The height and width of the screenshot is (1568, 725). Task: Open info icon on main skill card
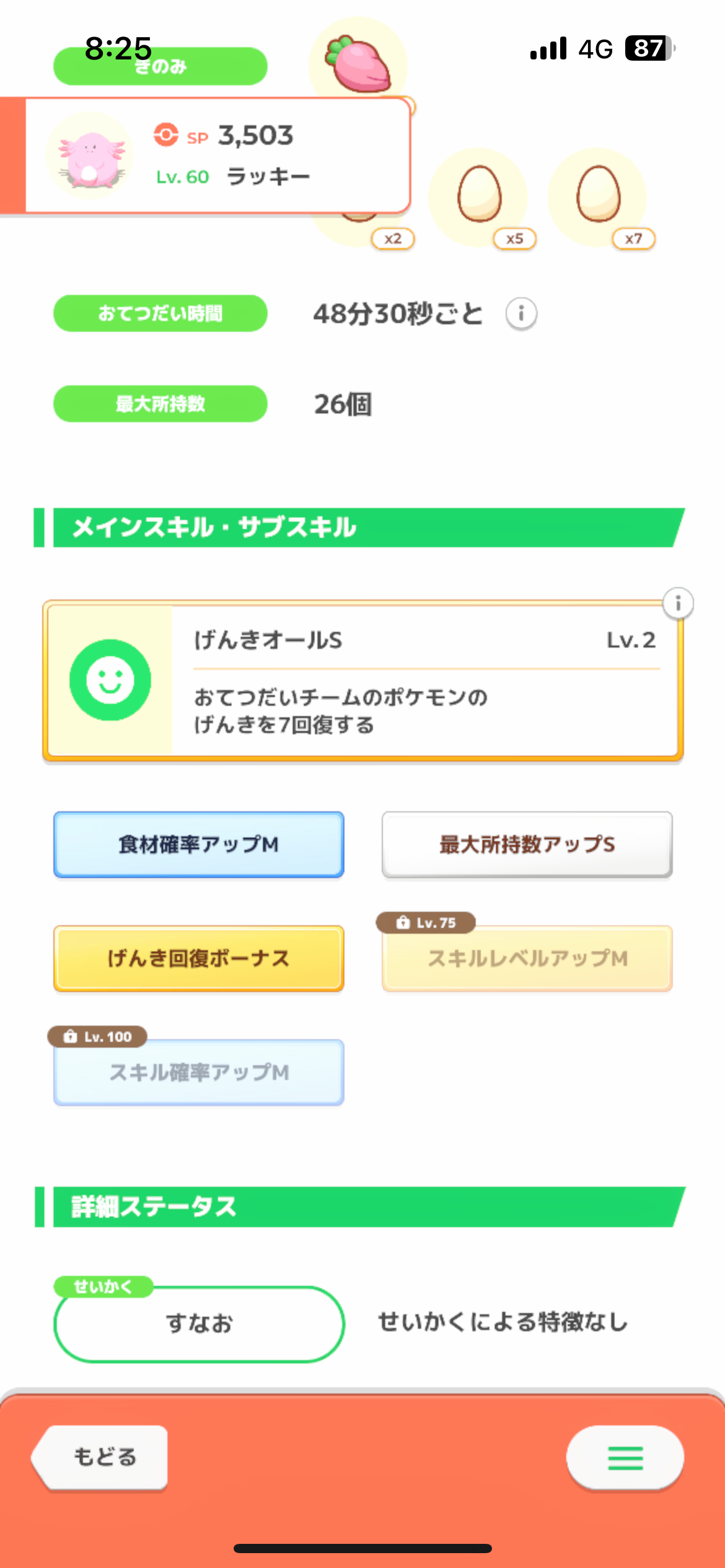point(678,603)
